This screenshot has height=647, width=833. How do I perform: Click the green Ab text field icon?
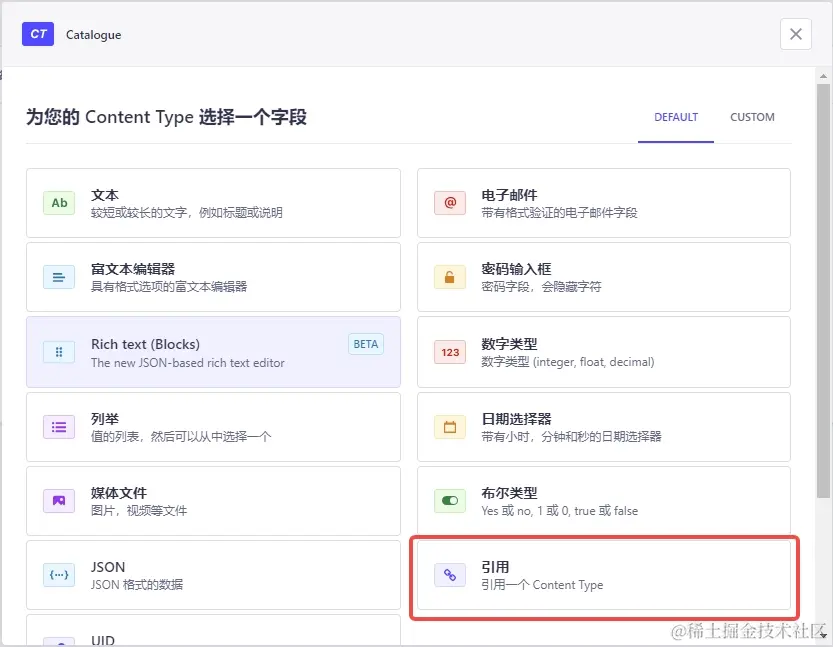tap(59, 203)
